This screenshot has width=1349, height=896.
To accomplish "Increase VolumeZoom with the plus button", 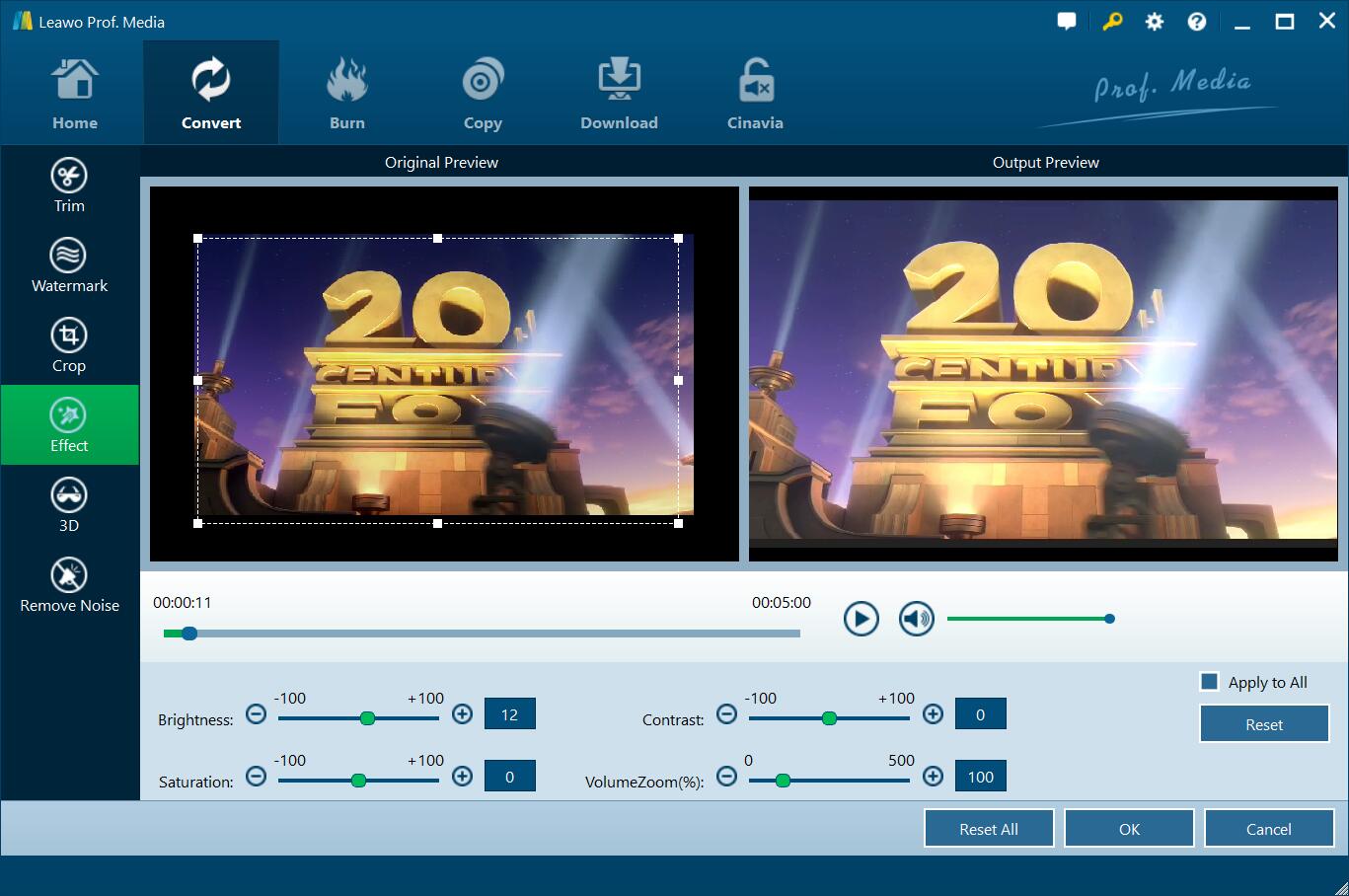I will 933,777.
